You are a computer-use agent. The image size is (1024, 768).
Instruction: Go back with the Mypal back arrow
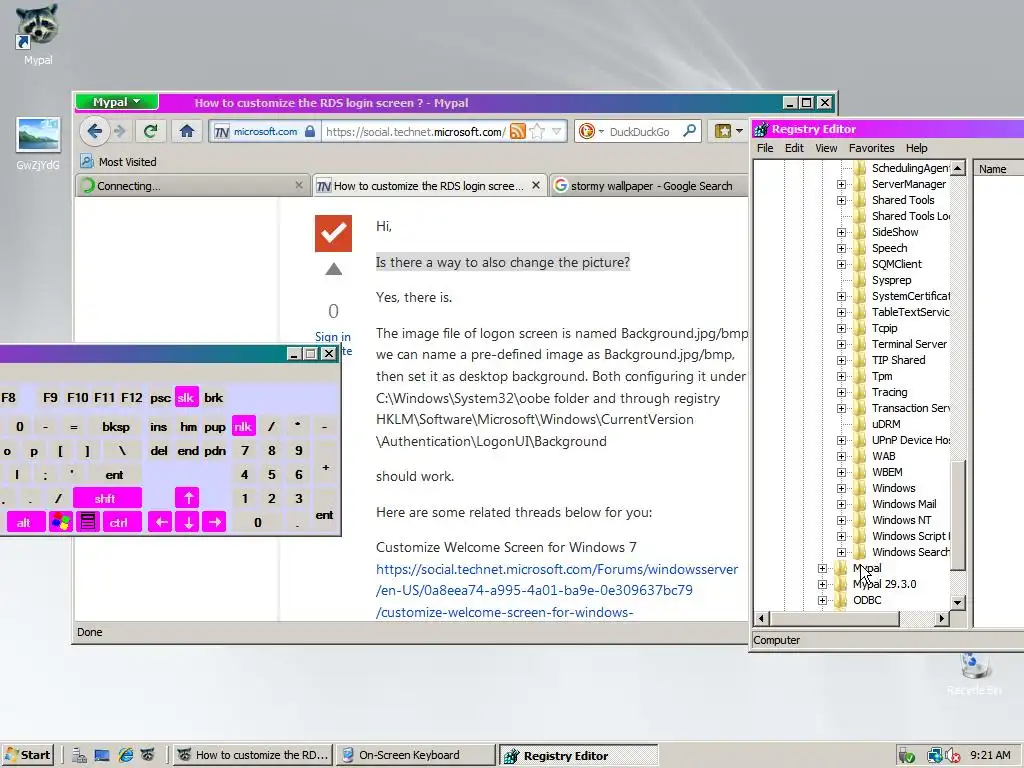click(95, 131)
